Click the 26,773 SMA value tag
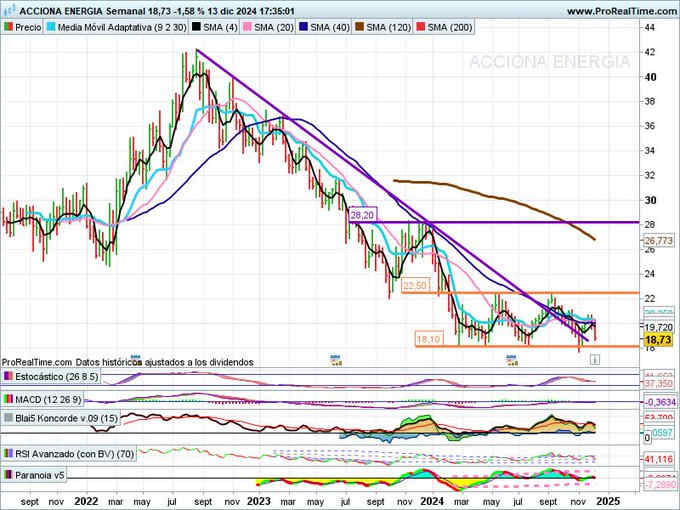680x510 pixels. point(658,241)
